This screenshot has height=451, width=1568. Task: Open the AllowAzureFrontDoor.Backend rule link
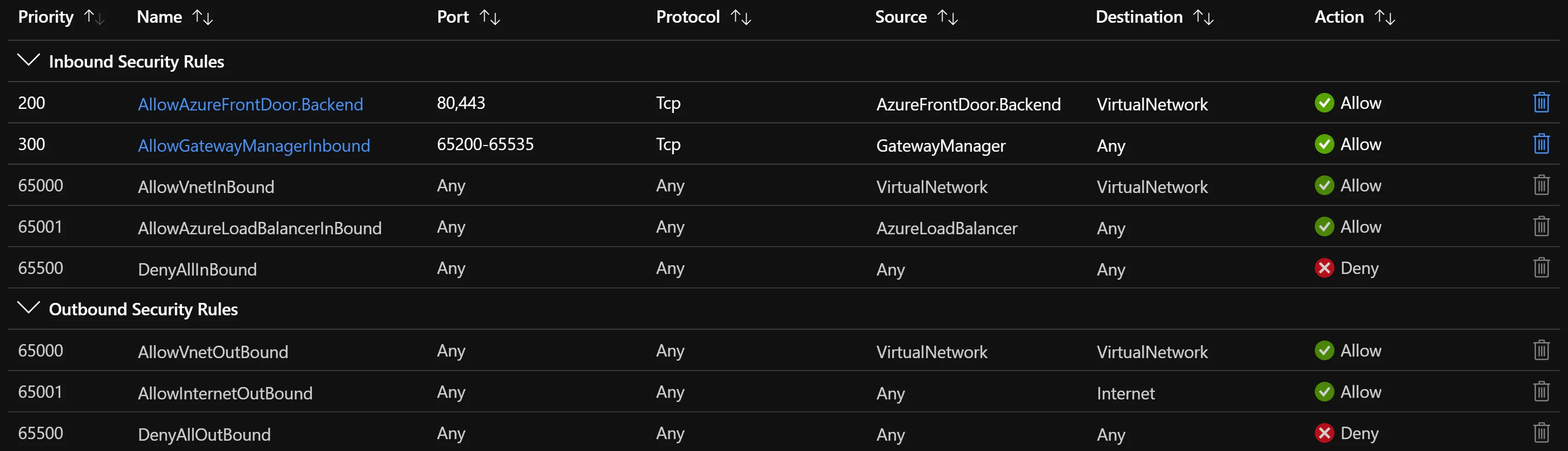[x=250, y=104]
